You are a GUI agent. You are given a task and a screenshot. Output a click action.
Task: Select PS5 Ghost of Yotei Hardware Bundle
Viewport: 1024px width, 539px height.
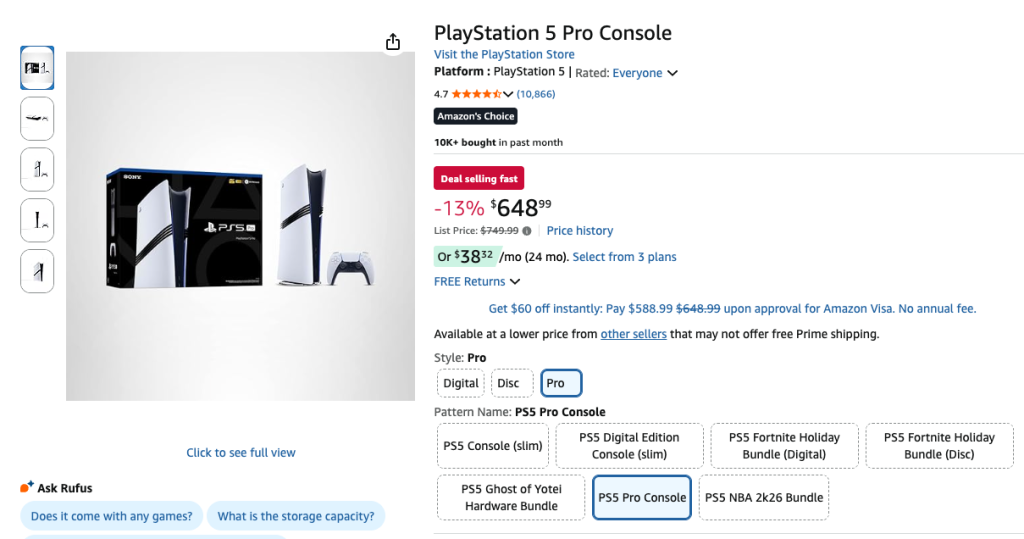coord(511,497)
